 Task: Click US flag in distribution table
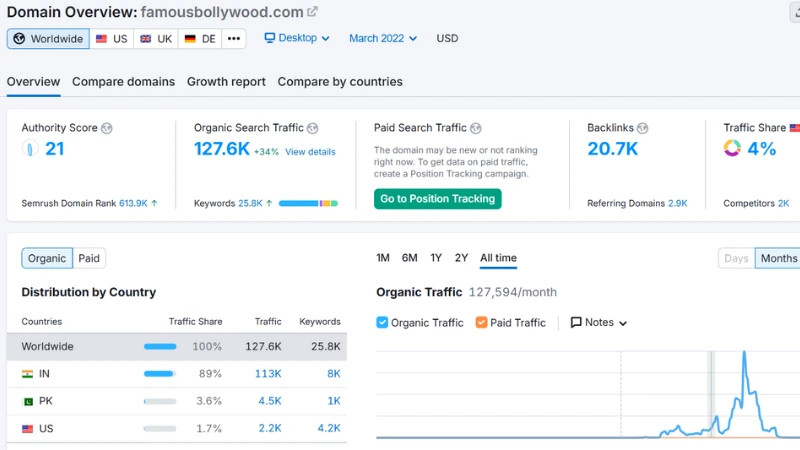(x=28, y=429)
